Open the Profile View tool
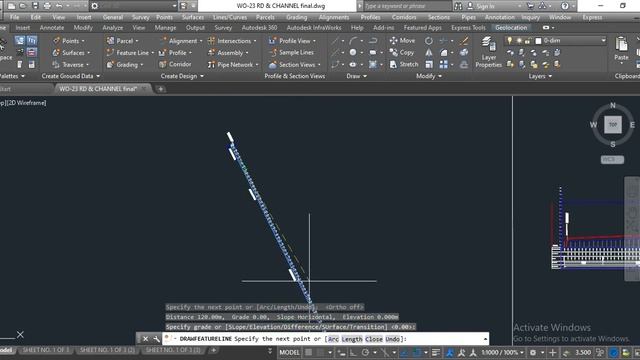 [291, 41]
